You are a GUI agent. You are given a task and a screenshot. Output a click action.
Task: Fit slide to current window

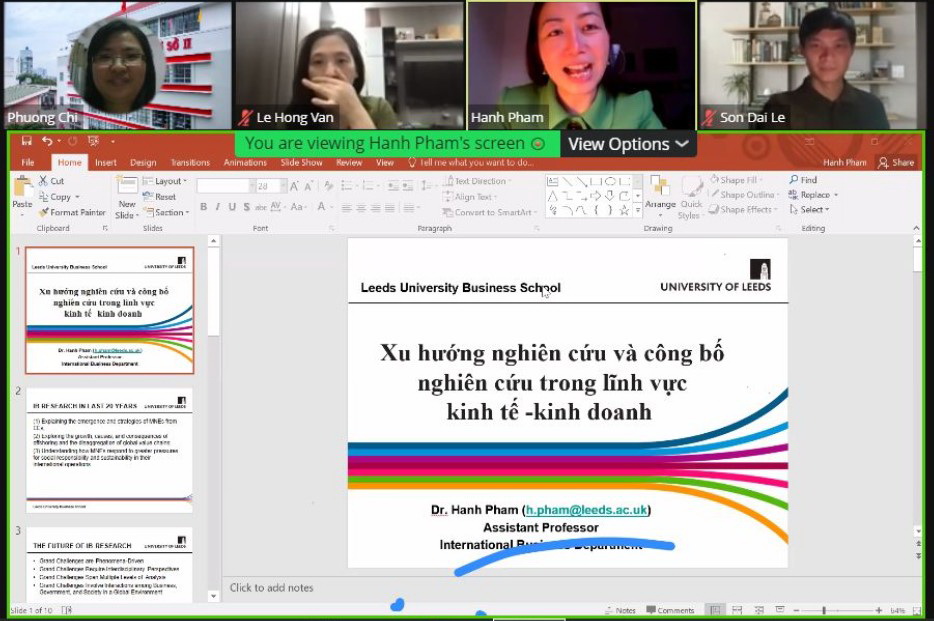tap(916, 611)
